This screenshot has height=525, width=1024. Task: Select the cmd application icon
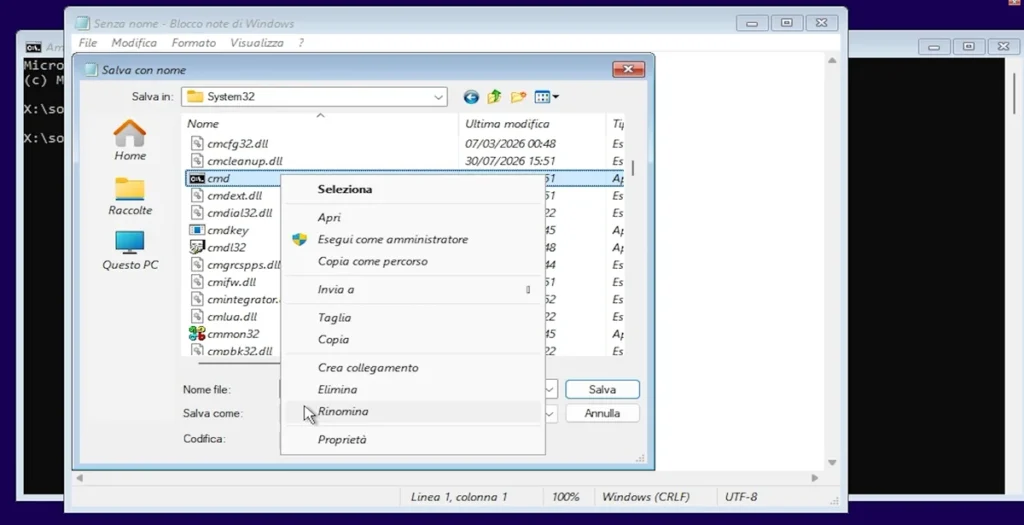point(197,178)
